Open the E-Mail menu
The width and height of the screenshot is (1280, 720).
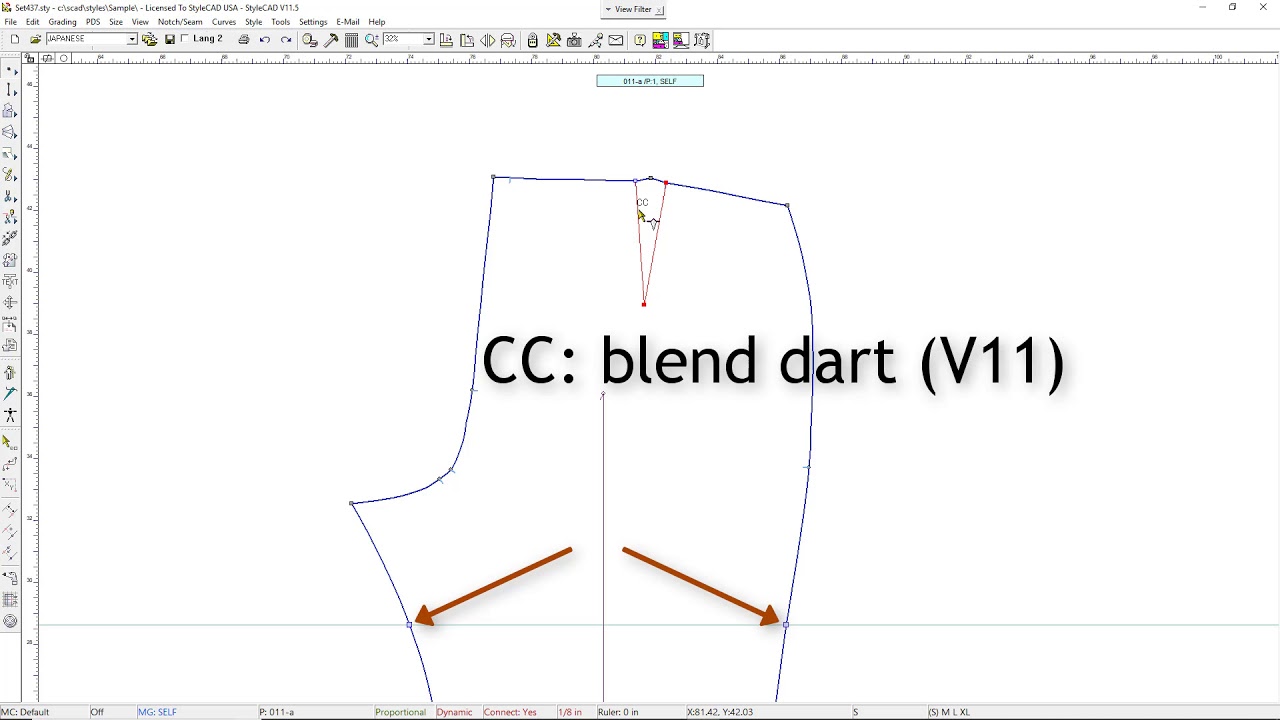tap(348, 22)
